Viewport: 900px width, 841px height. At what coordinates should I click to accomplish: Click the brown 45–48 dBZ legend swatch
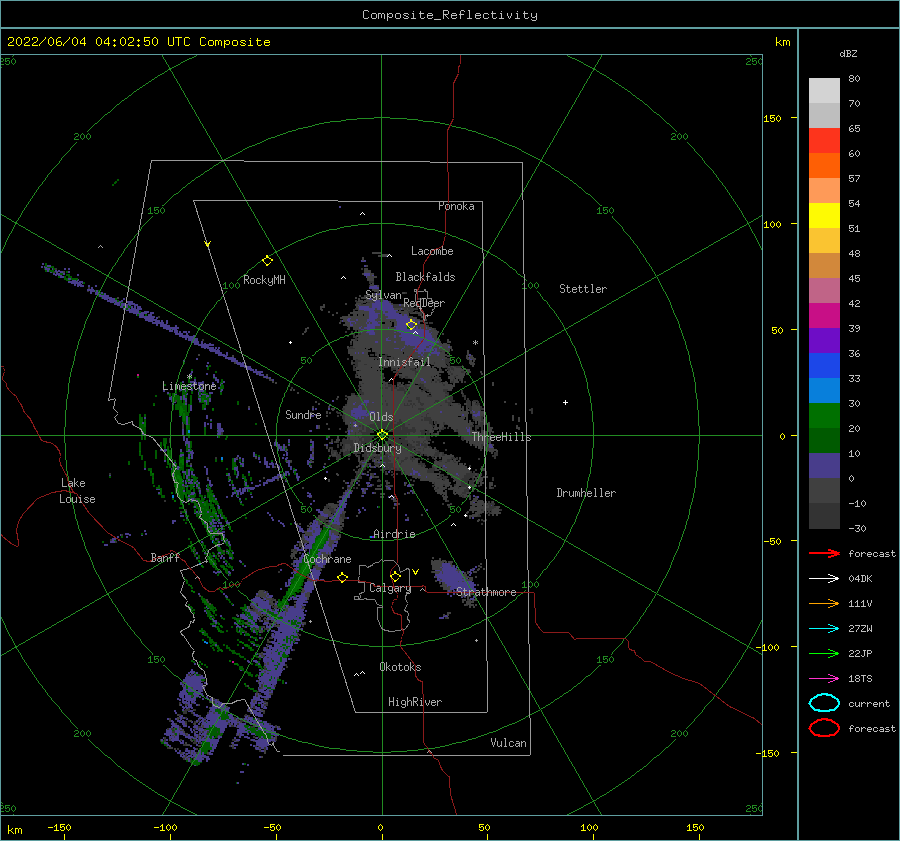[824, 266]
